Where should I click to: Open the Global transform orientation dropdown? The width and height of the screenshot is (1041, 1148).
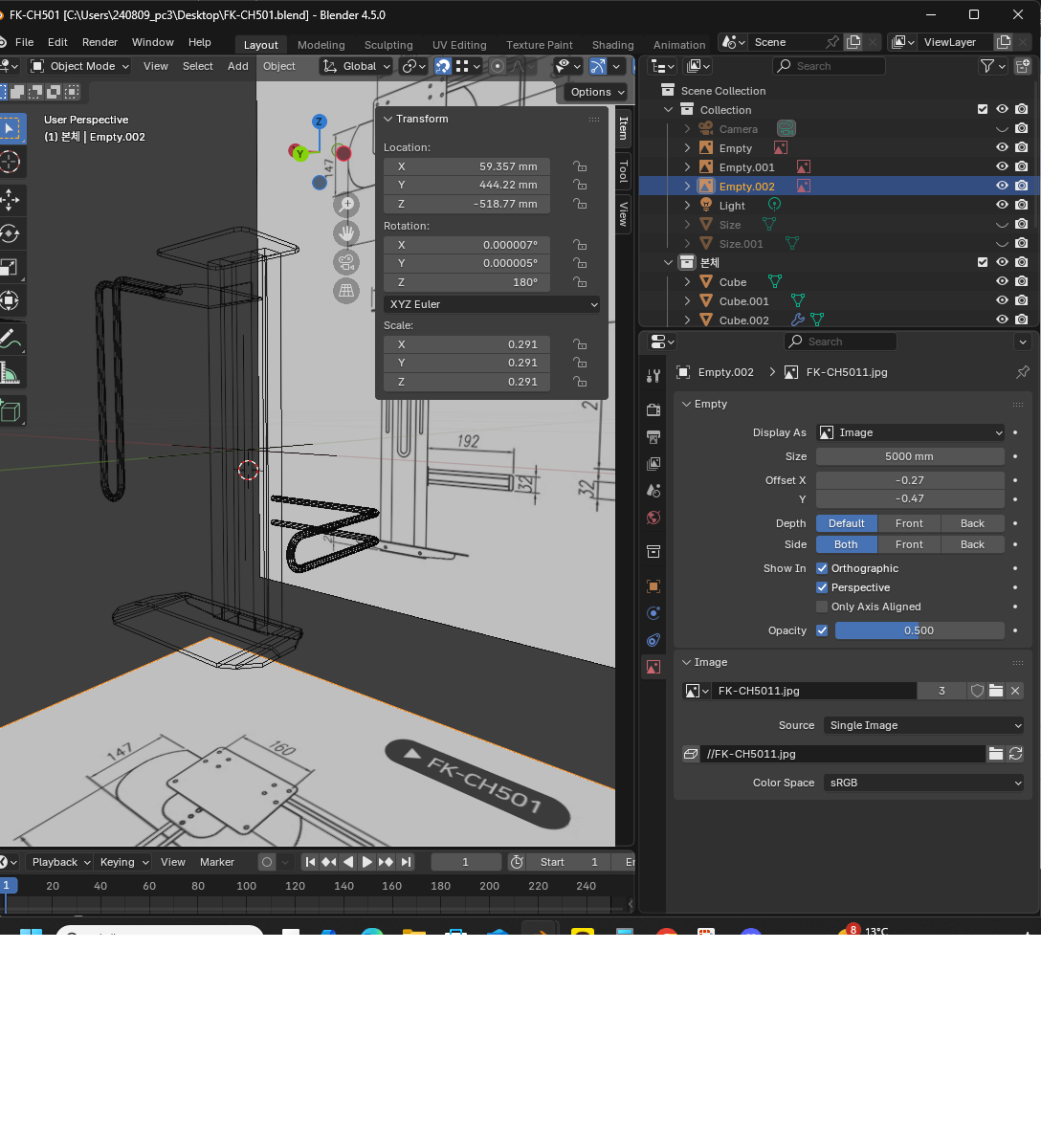click(x=356, y=66)
